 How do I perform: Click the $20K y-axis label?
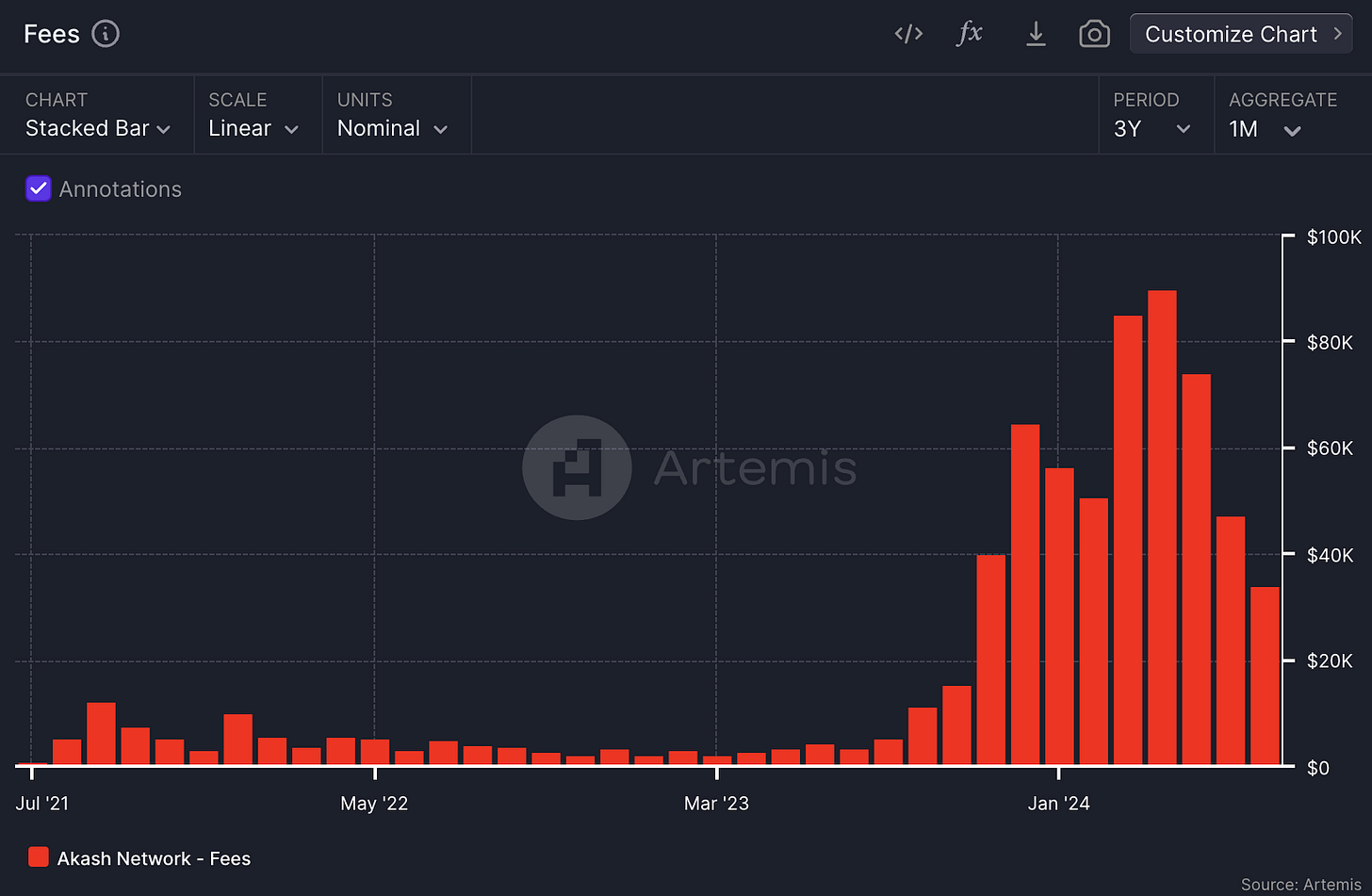tap(1330, 660)
